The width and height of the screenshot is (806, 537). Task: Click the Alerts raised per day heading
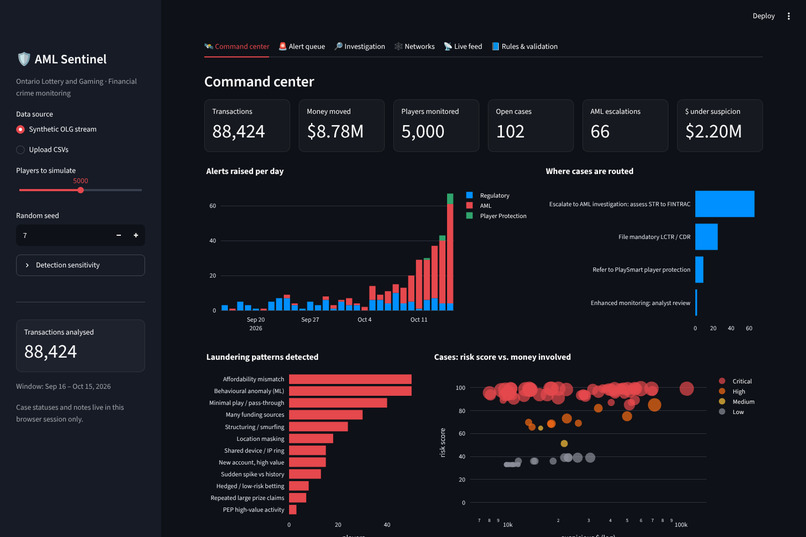tap(245, 171)
